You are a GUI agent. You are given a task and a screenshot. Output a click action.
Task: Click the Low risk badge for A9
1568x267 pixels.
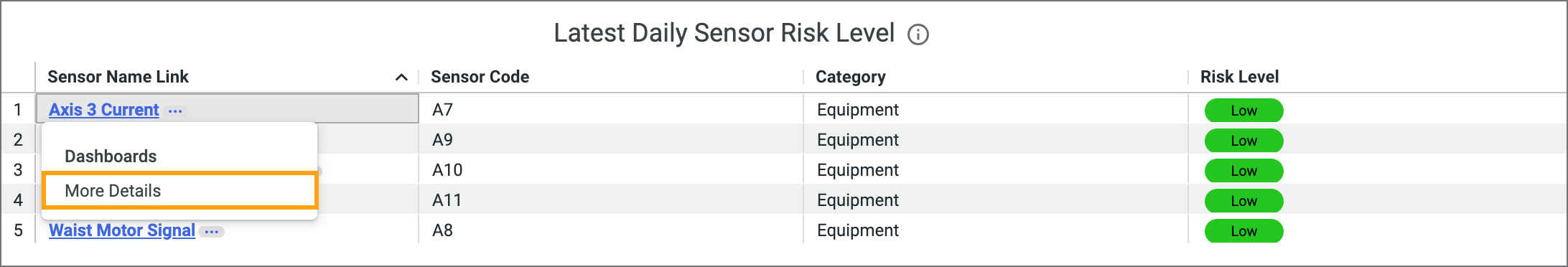pos(1243,141)
